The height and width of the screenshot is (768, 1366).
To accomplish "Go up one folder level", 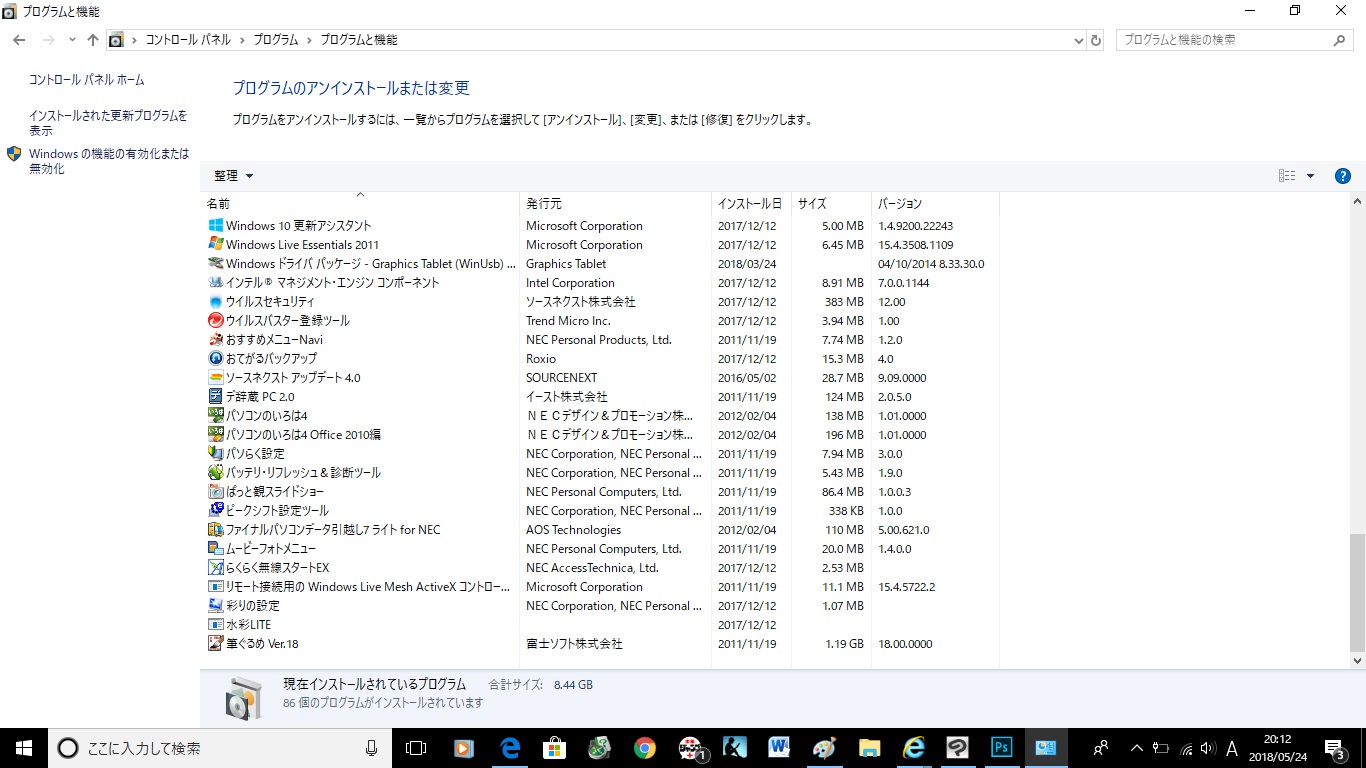I will click(x=93, y=40).
